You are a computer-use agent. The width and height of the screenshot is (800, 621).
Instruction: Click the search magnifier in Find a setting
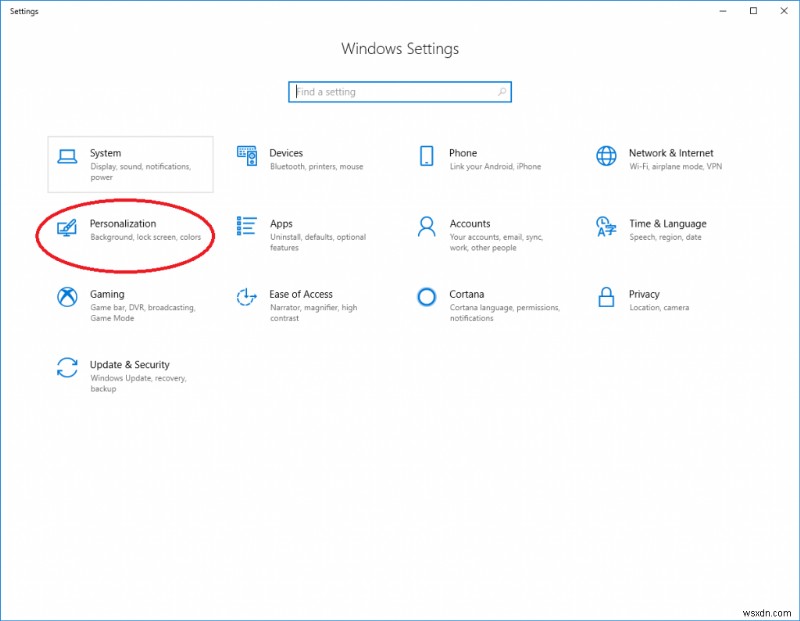point(501,91)
